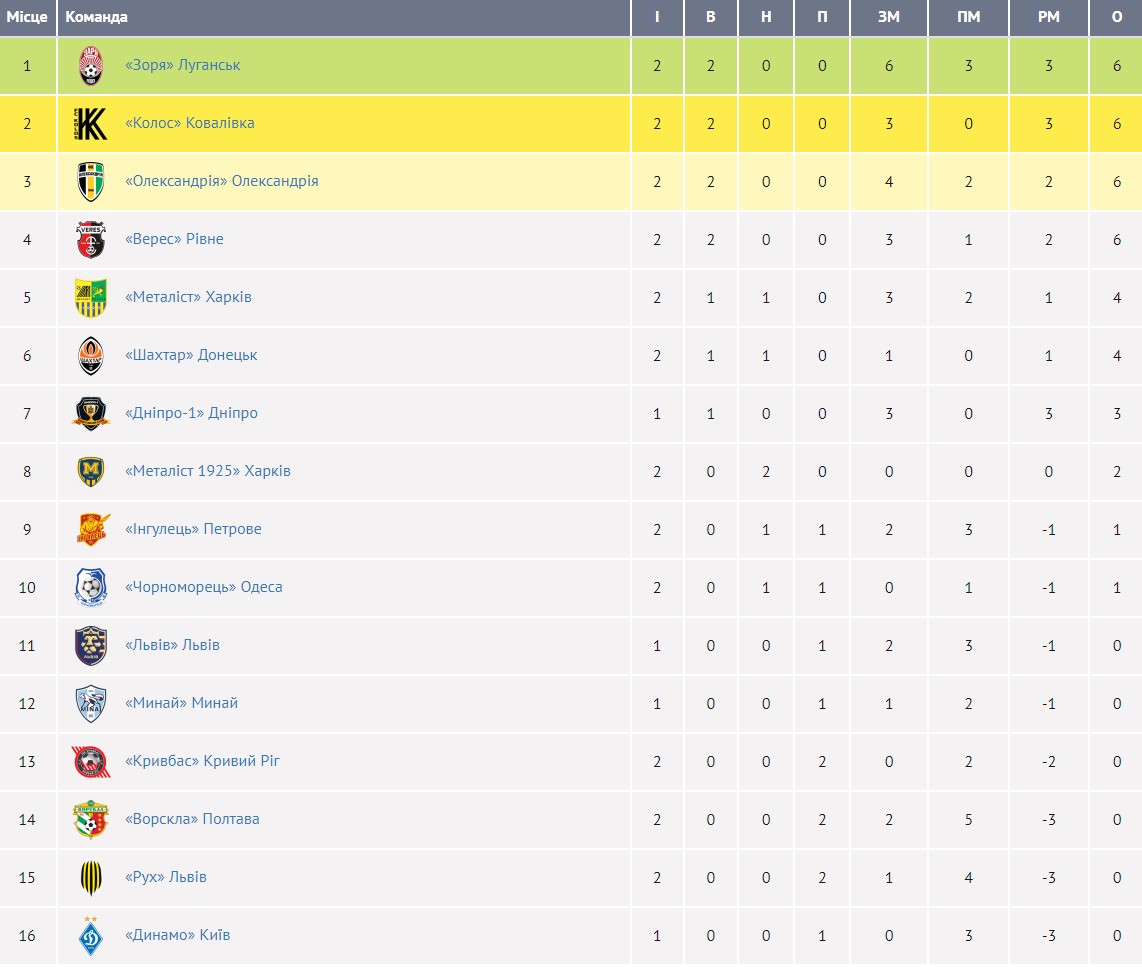Open the «Дніпро-1» Дніпро team link
Viewport: 1142px width, 967px height.
(x=191, y=413)
